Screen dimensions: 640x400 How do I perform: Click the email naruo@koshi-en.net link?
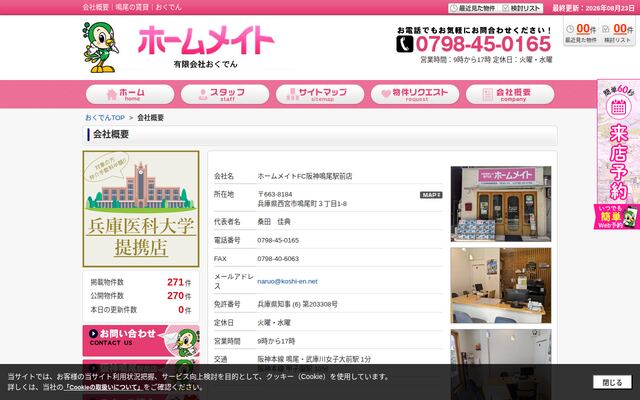pyautogui.click(x=287, y=281)
